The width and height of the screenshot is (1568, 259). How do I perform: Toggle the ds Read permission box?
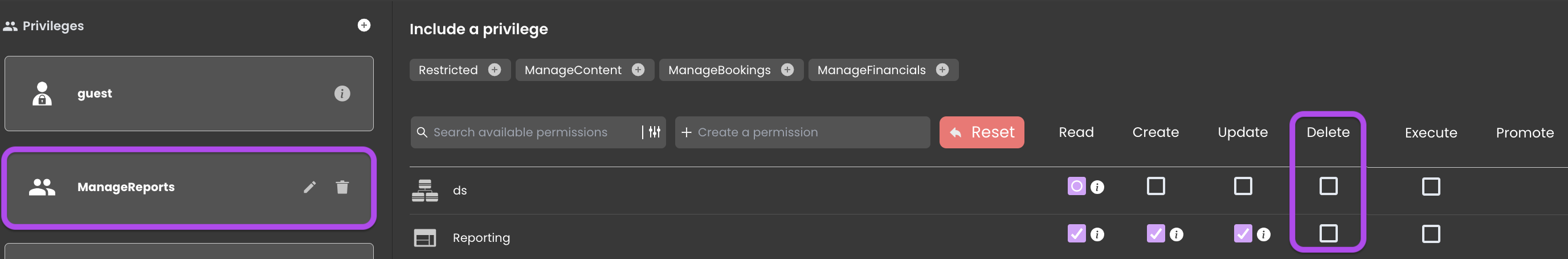tap(1076, 186)
